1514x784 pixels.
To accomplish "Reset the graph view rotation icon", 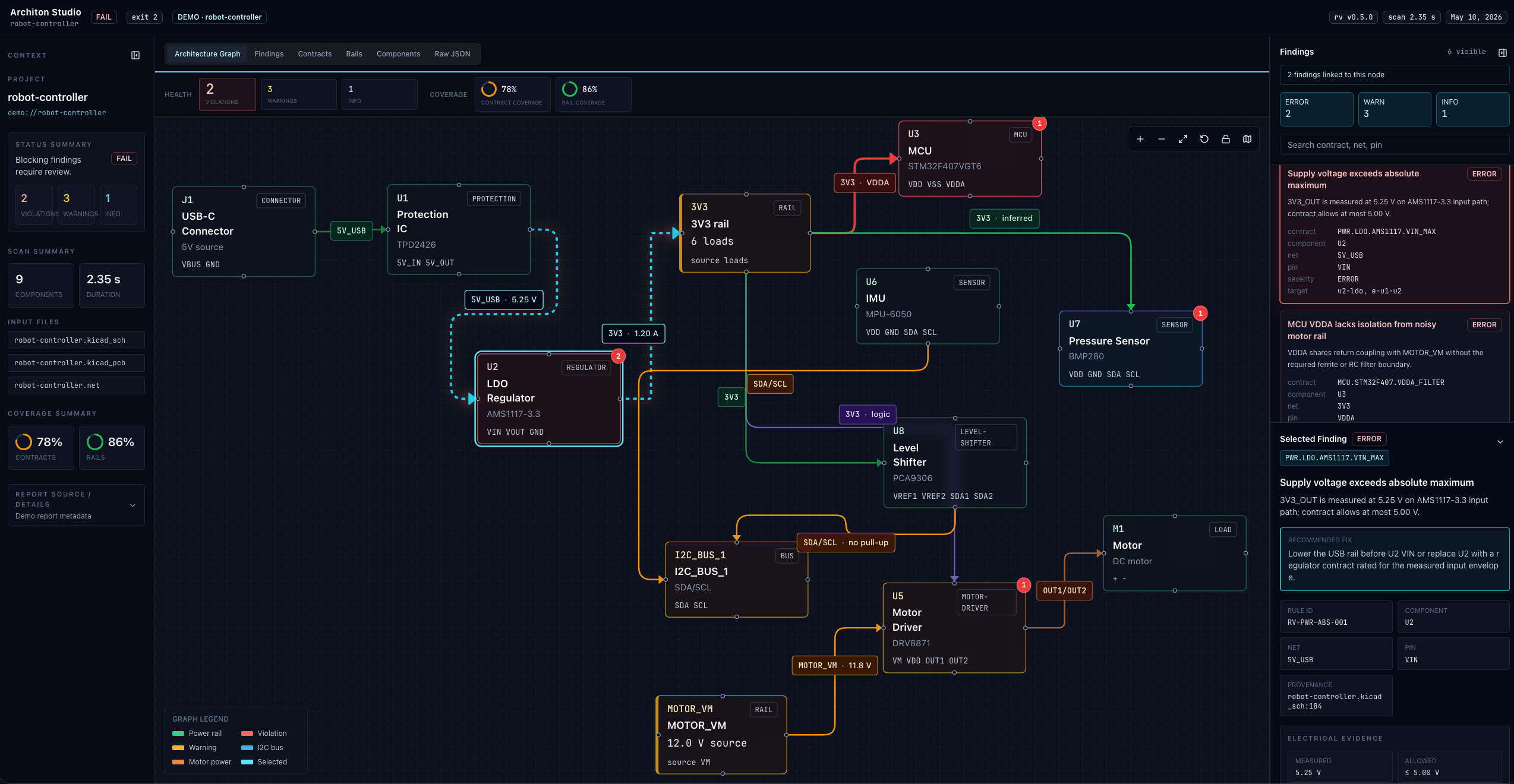I will tap(1204, 139).
